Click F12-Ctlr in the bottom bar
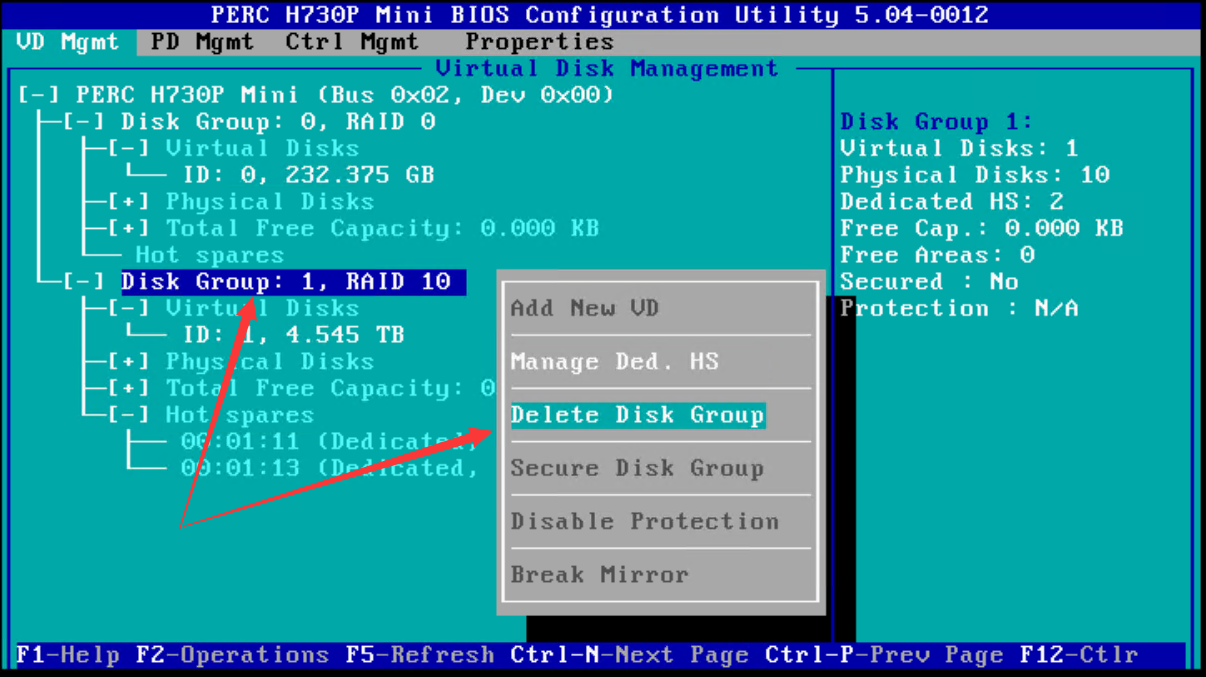1206x677 pixels. click(1079, 655)
